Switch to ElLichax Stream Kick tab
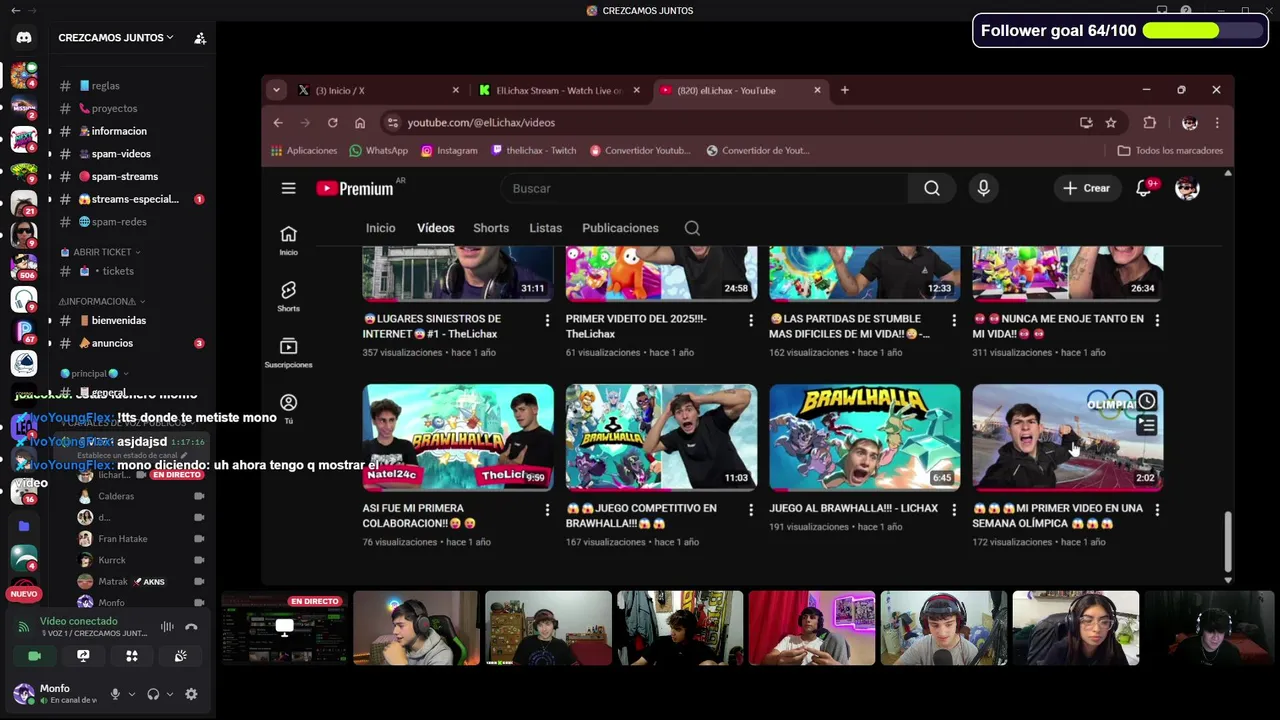The image size is (1280, 720). click(558, 90)
